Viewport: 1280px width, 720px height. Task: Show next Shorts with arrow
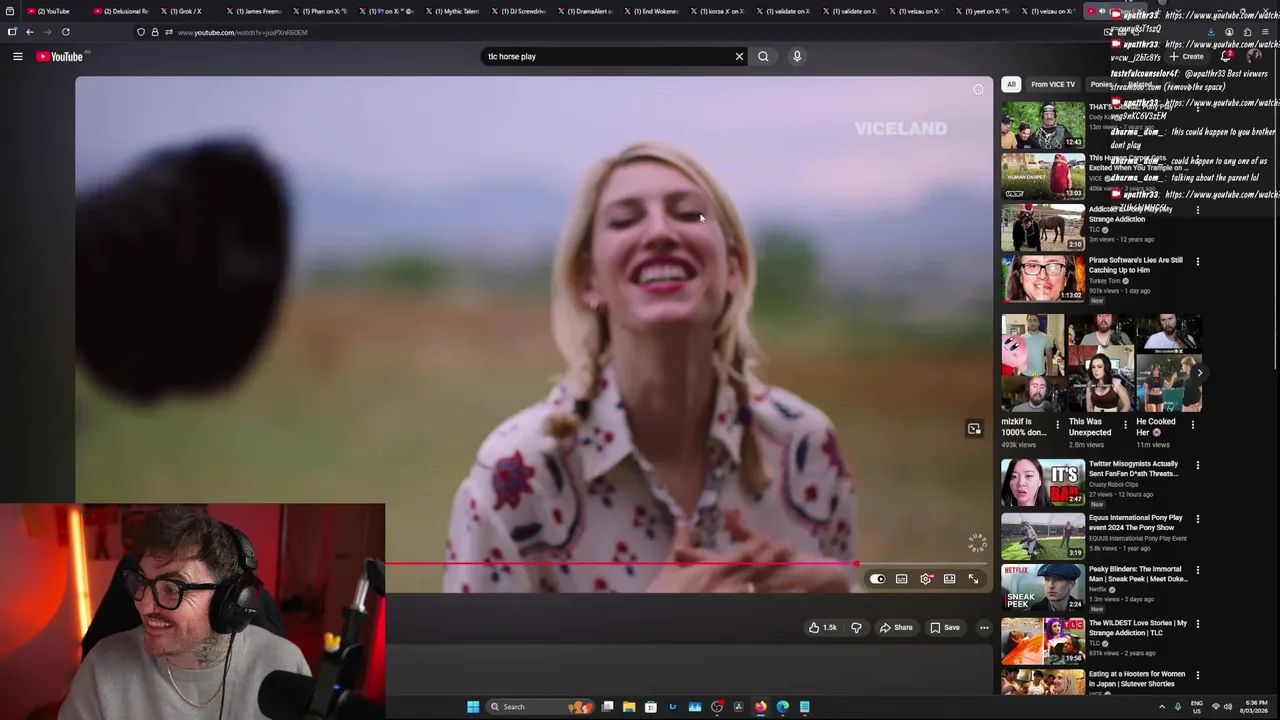(x=1200, y=372)
